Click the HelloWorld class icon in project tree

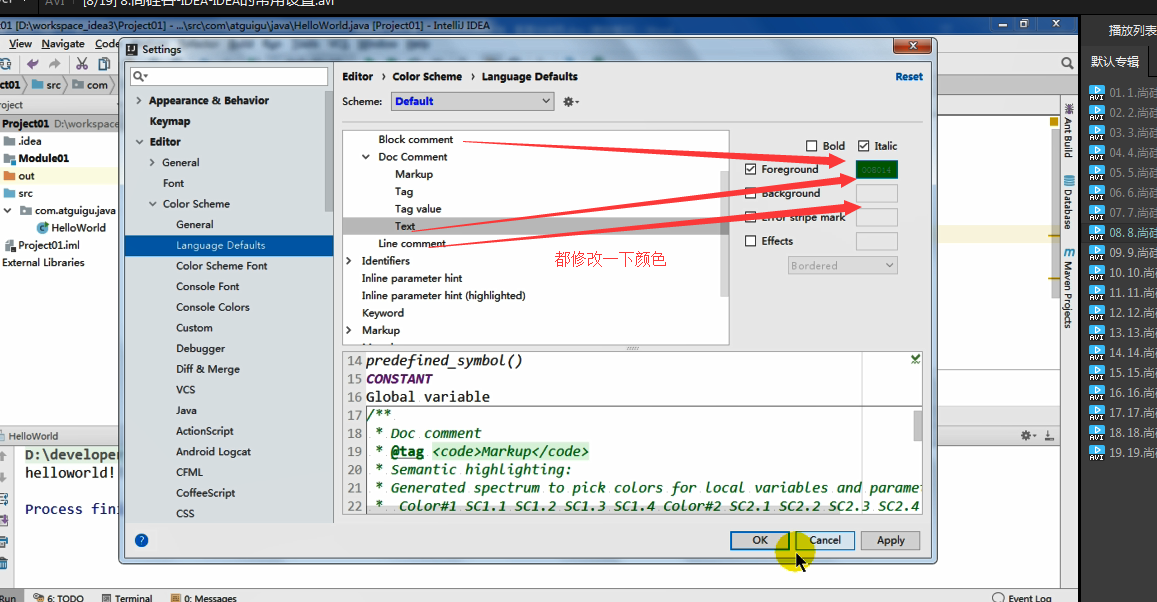tap(43, 228)
